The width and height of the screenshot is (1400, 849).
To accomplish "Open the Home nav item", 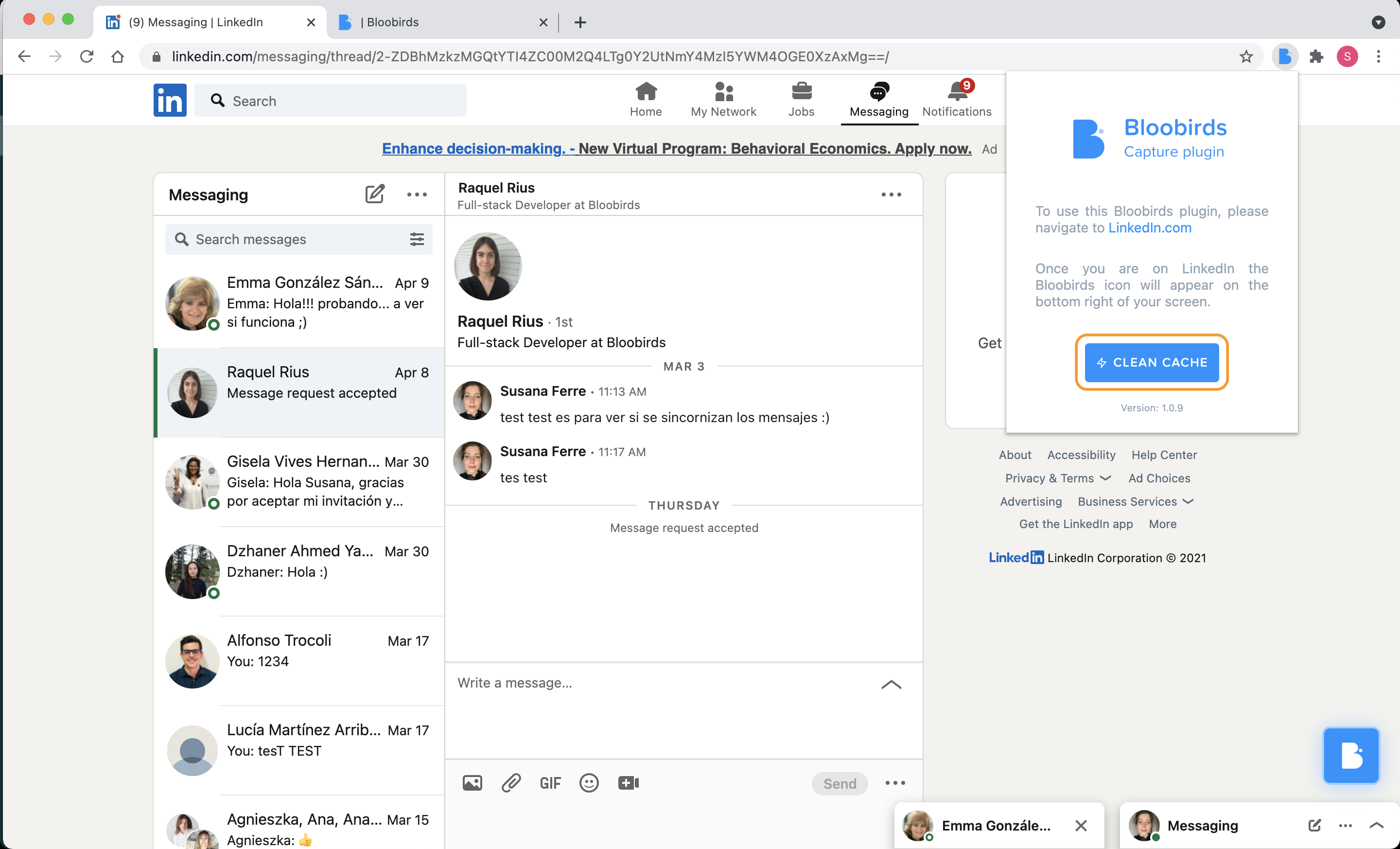I will click(x=646, y=100).
